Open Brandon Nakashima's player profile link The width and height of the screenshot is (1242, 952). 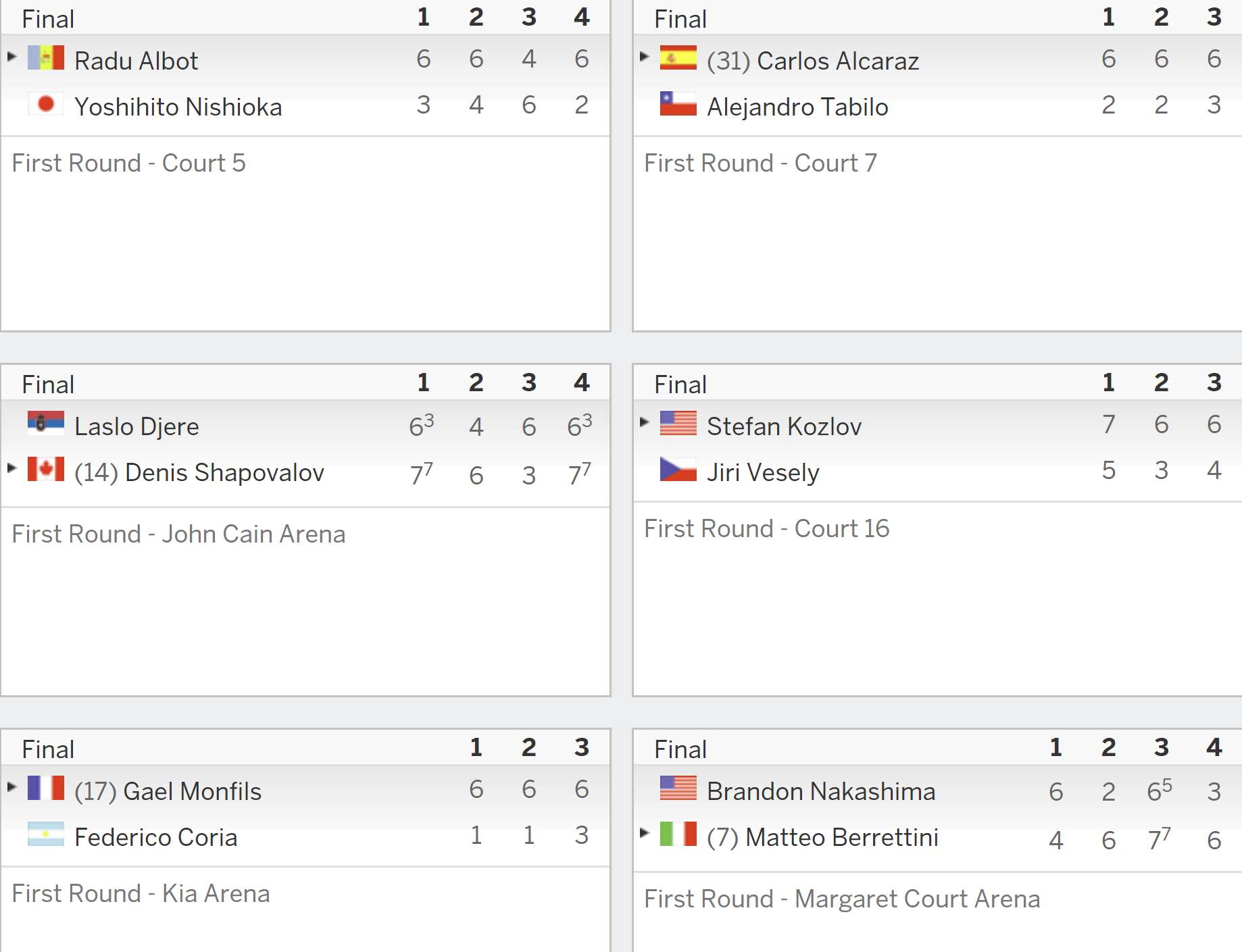pos(821,791)
